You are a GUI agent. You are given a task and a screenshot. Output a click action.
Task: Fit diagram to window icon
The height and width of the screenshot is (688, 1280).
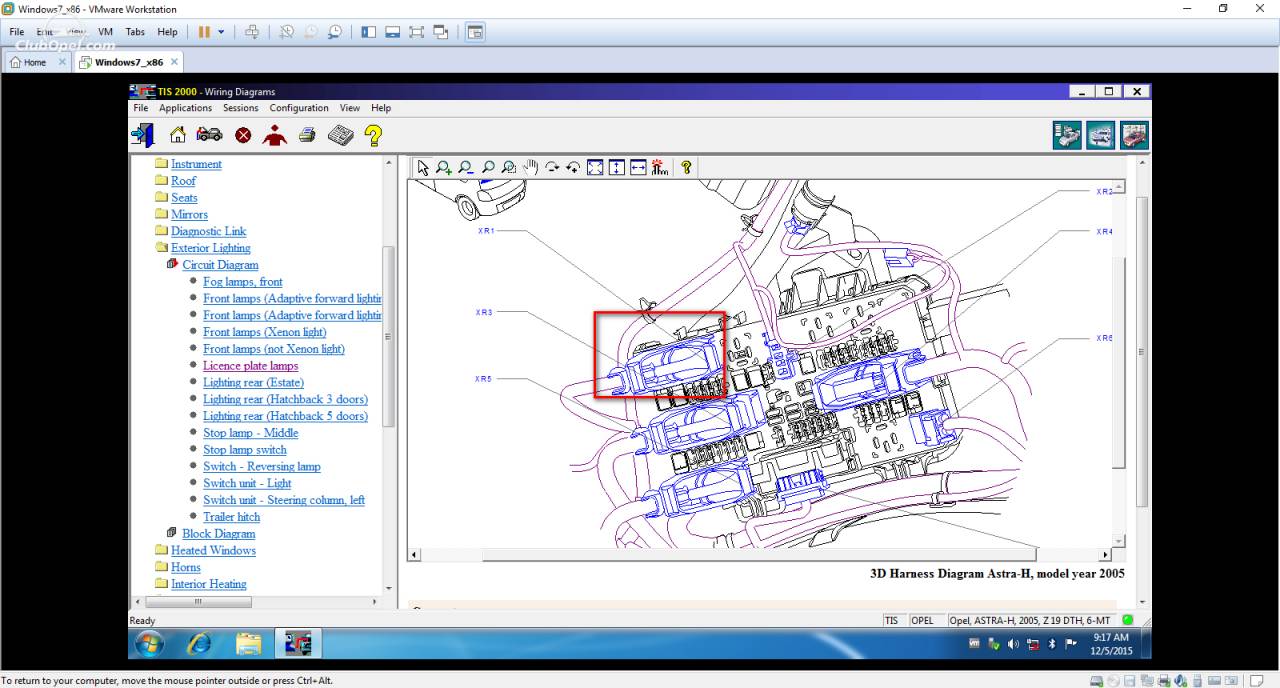click(x=595, y=168)
